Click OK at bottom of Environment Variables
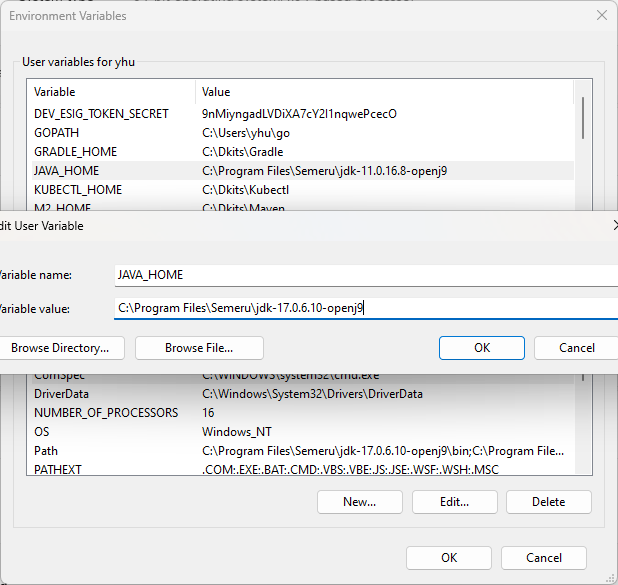This screenshot has height=585, width=618. tap(449, 558)
